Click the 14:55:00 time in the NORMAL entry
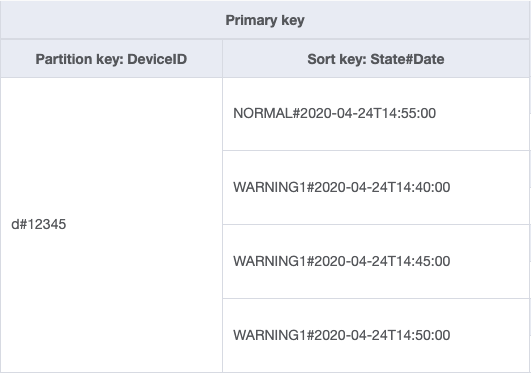This screenshot has height=373, width=531. [410, 113]
